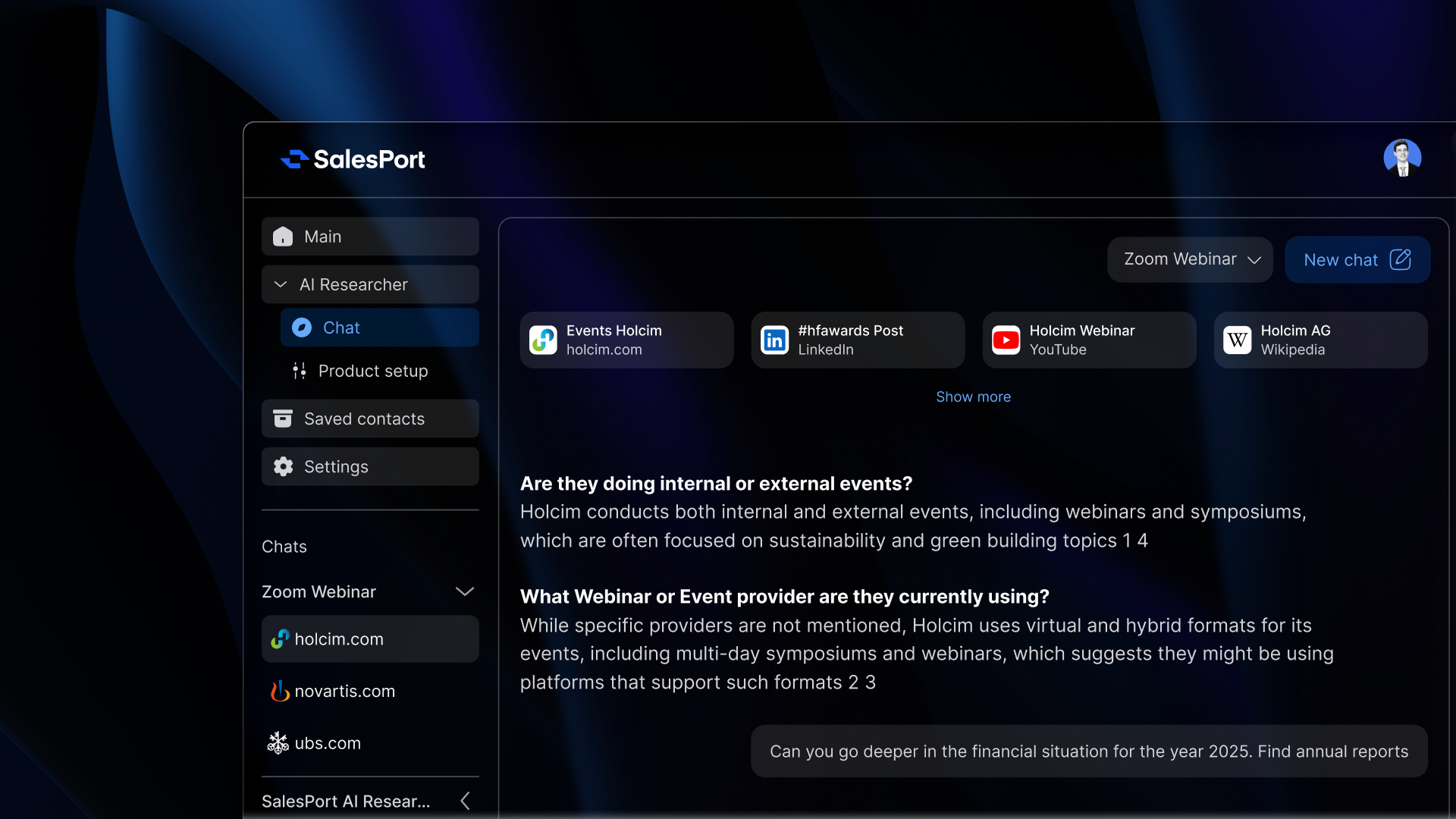
Task: Click the user profile avatar
Action: tap(1402, 157)
